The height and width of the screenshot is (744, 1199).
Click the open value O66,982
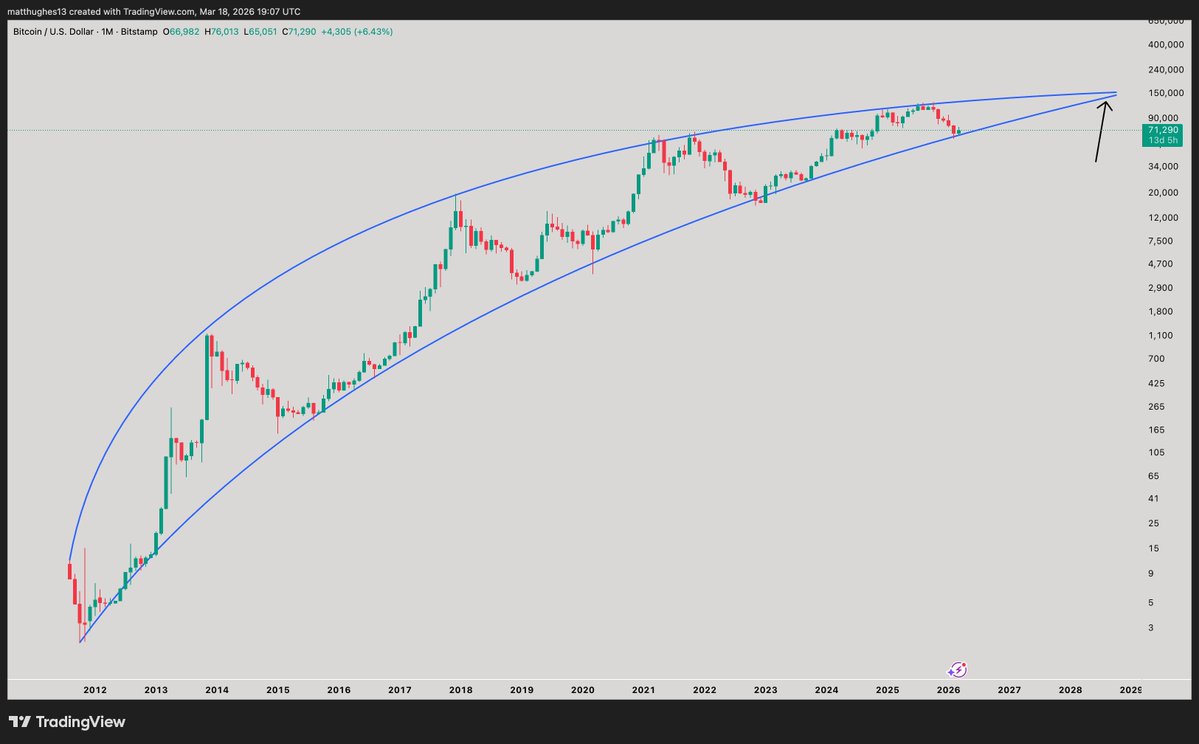click(x=181, y=31)
